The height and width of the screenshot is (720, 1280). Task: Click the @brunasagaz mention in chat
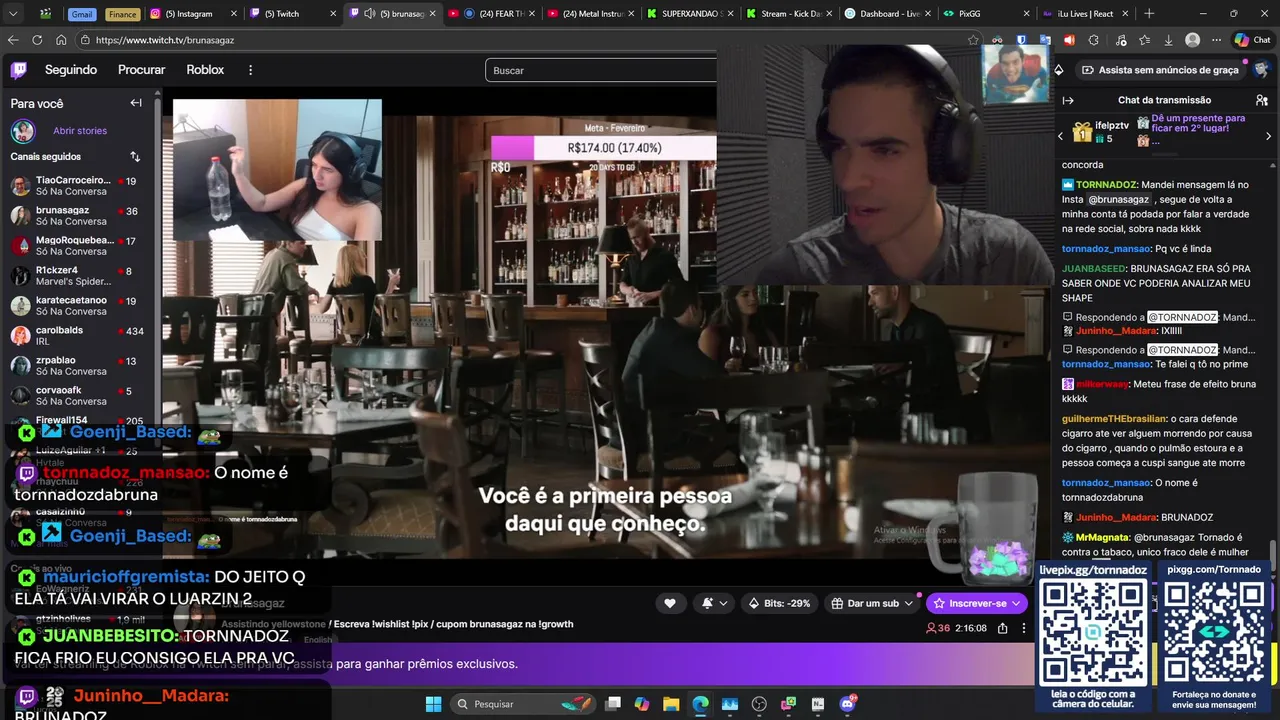[1118, 199]
